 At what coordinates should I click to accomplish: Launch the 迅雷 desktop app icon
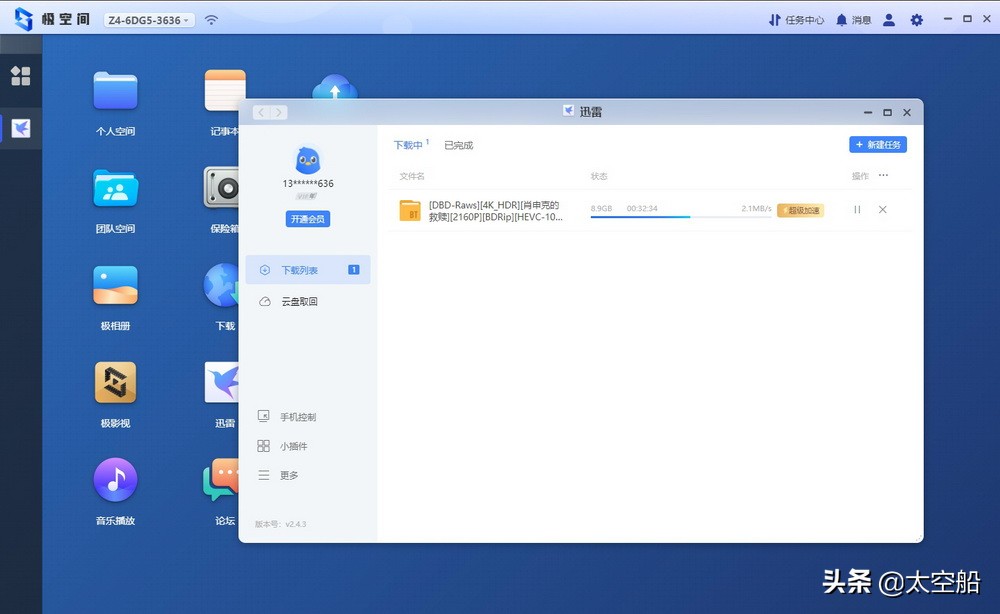tap(221, 382)
